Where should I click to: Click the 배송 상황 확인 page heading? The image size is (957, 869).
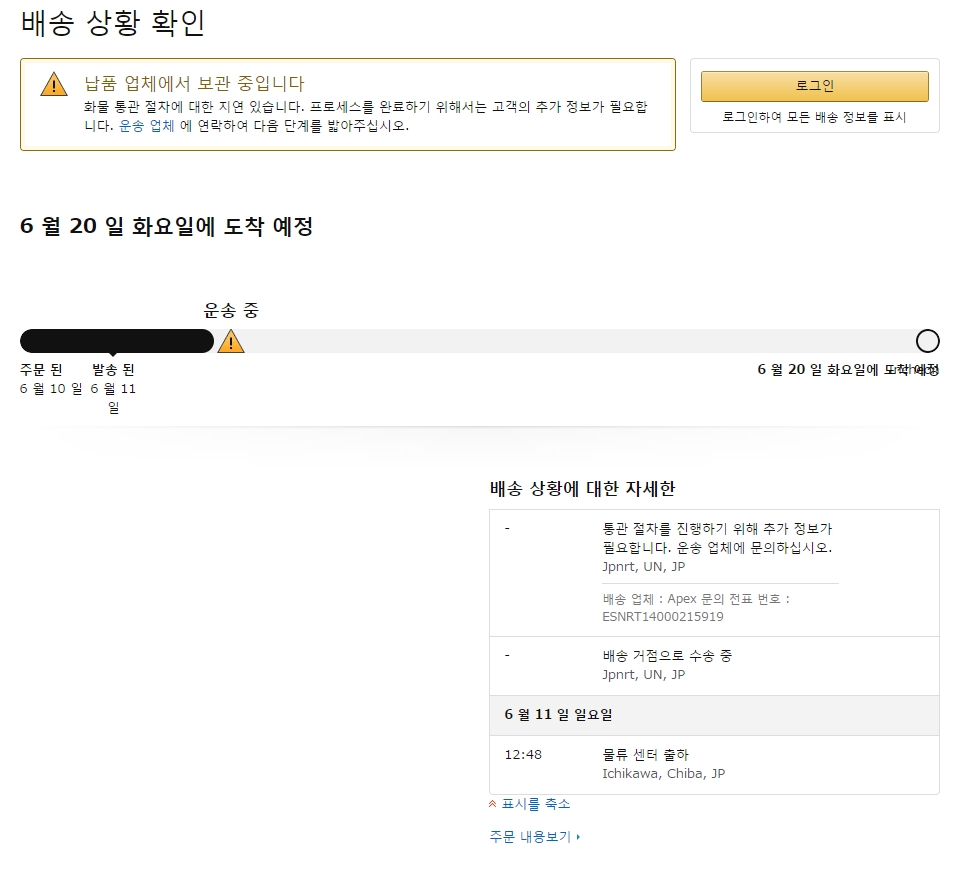pos(113,23)
